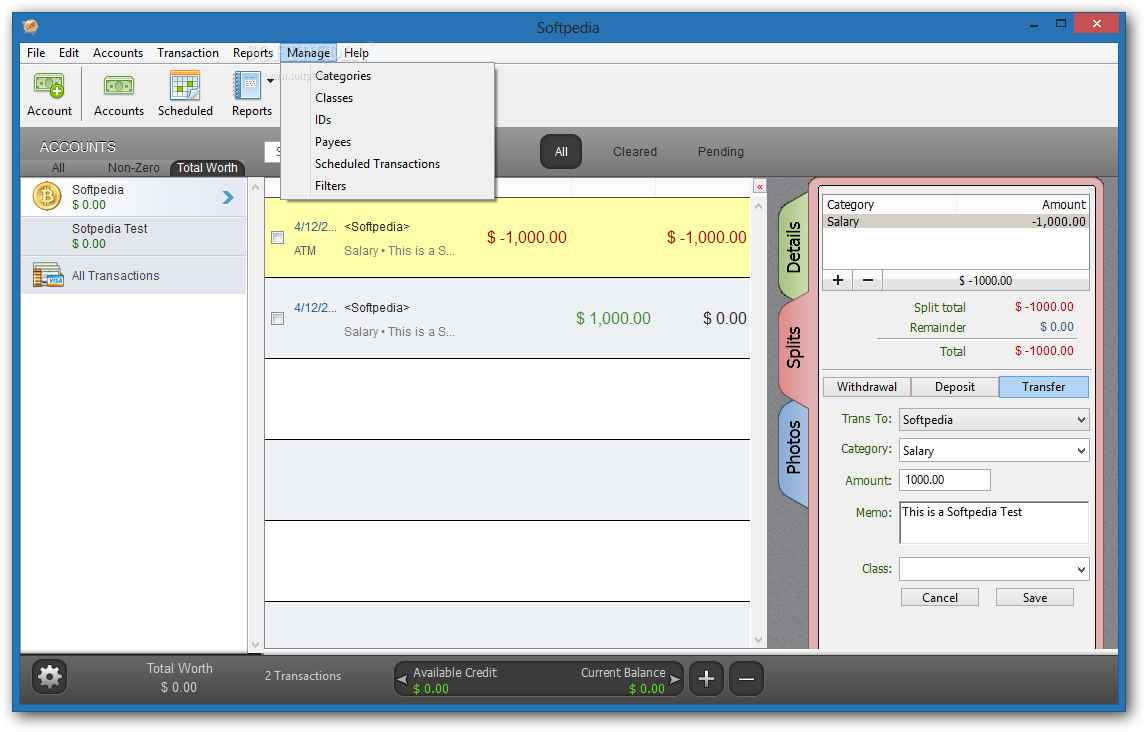Choose Payees from Manage menu

[x=387, y=142]
